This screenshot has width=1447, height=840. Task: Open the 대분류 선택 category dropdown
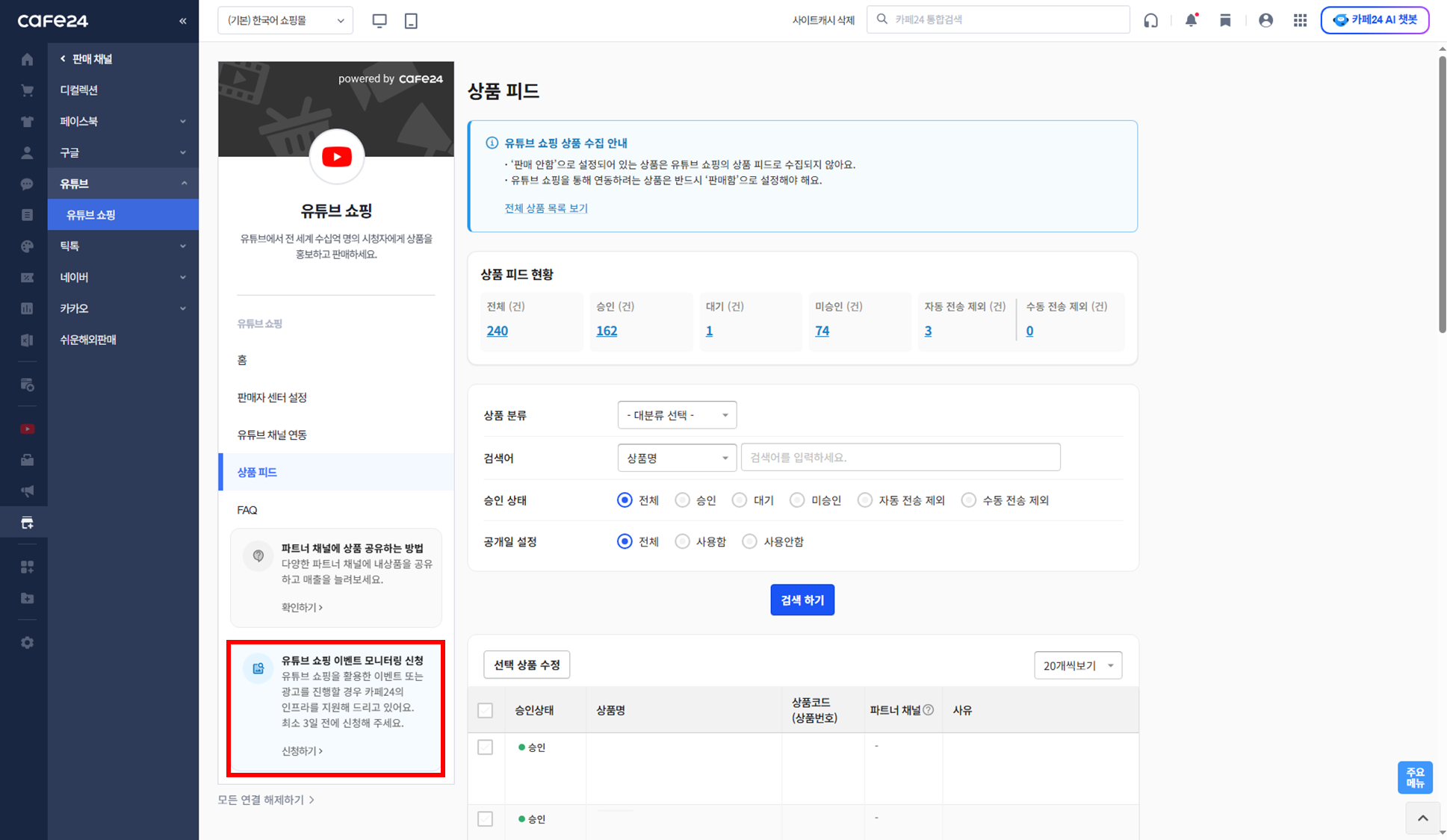pos(677,415)
